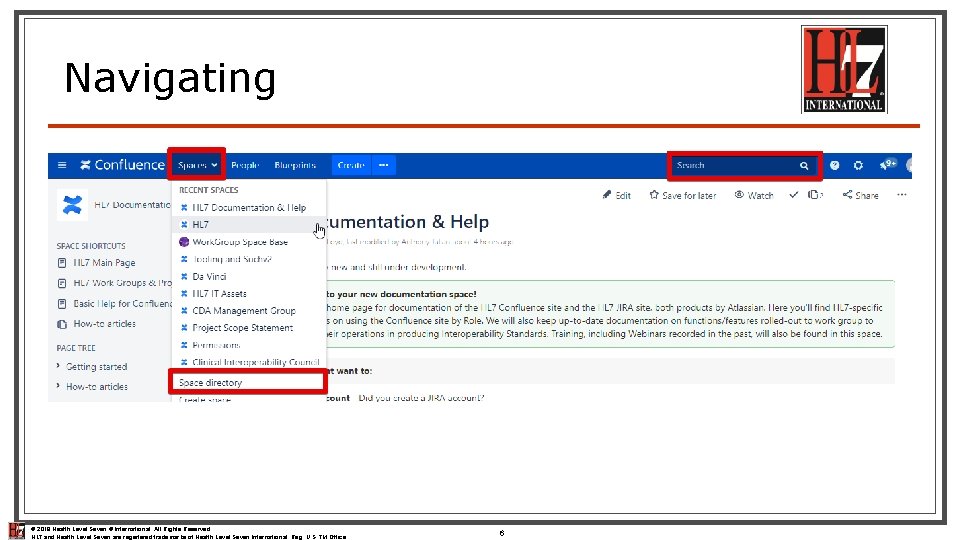Toggle the Watch eye button
Screen dimensions: 960x540
[754, 195]
